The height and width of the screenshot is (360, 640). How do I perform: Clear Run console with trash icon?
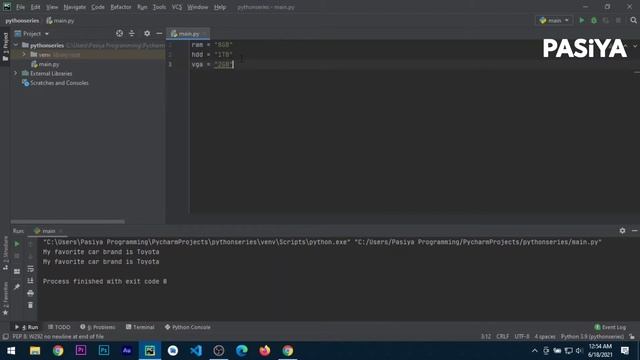pyautogui.click(x=30, y=305)
